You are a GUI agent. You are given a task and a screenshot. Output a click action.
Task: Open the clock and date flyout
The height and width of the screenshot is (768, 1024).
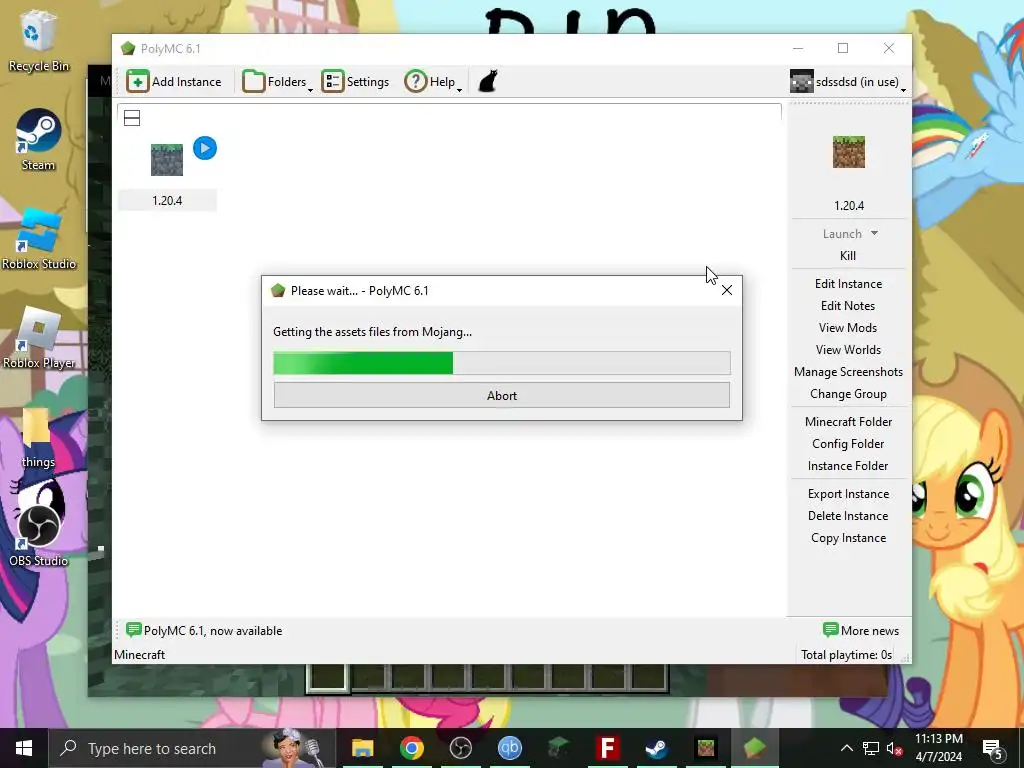click(x=938, y=748)
